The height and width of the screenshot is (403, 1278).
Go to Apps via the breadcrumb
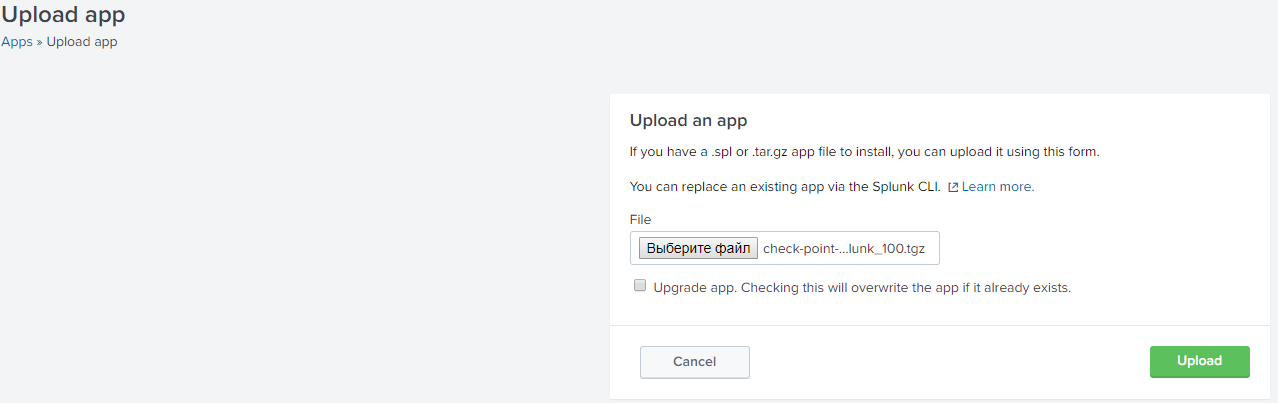(x=17, y=42)
